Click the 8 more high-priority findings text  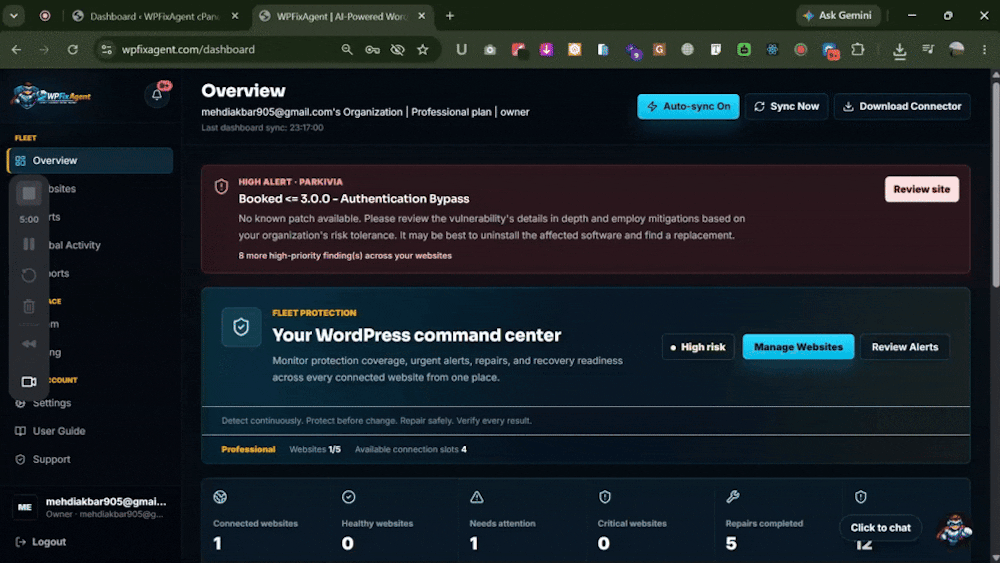pos(345,256)
